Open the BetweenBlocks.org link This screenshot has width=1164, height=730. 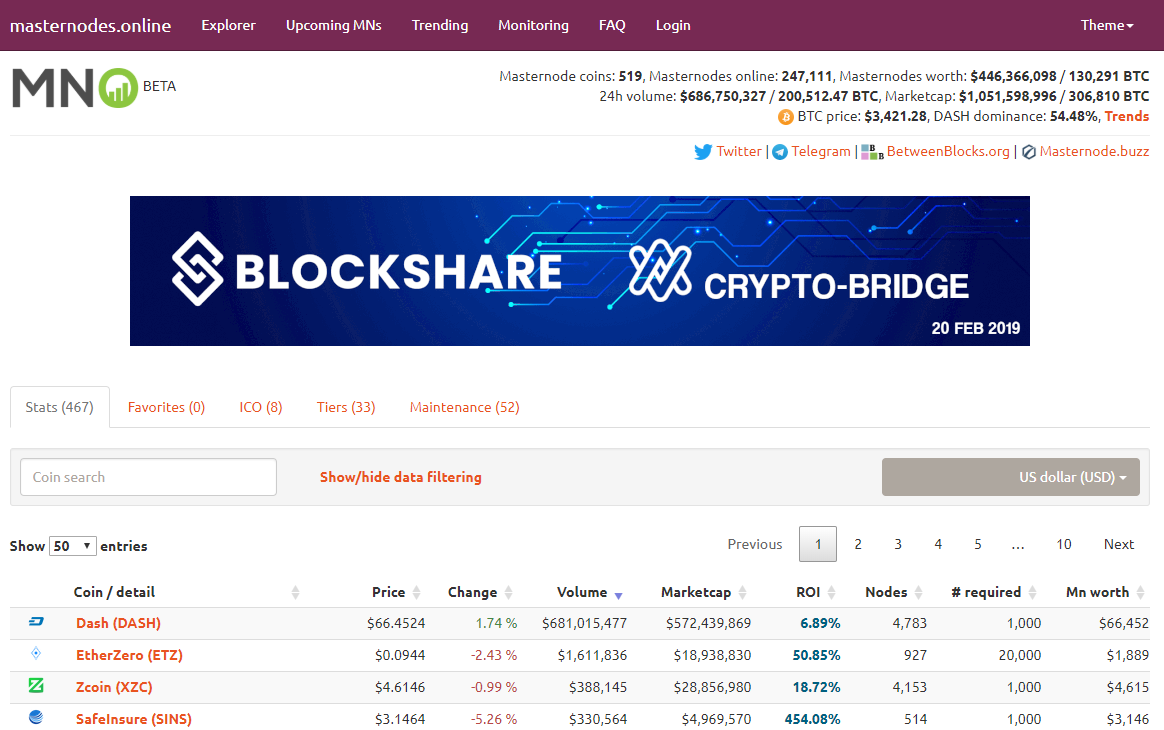point(948,151)
